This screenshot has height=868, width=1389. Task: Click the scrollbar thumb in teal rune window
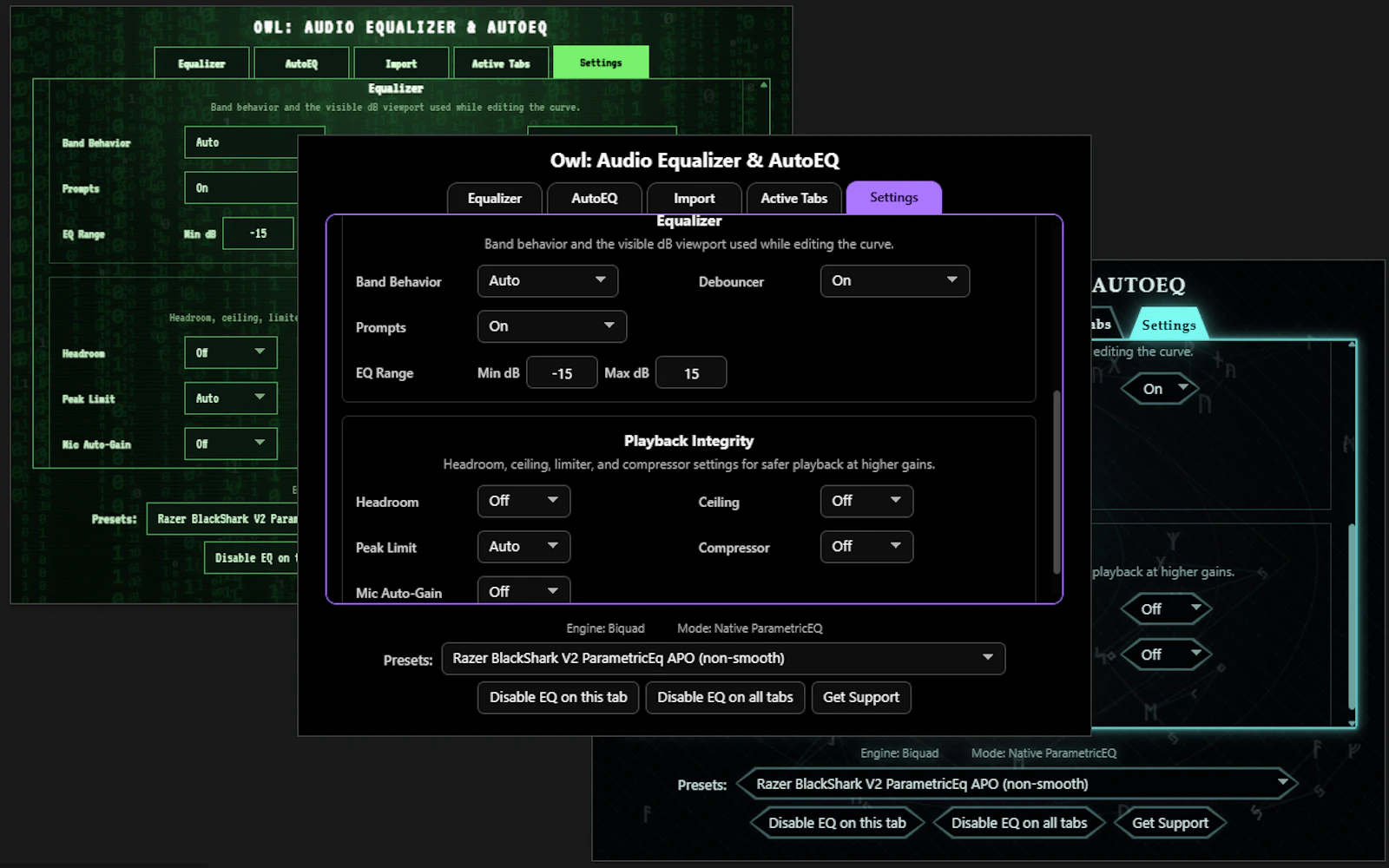[x=1352, y=616]
